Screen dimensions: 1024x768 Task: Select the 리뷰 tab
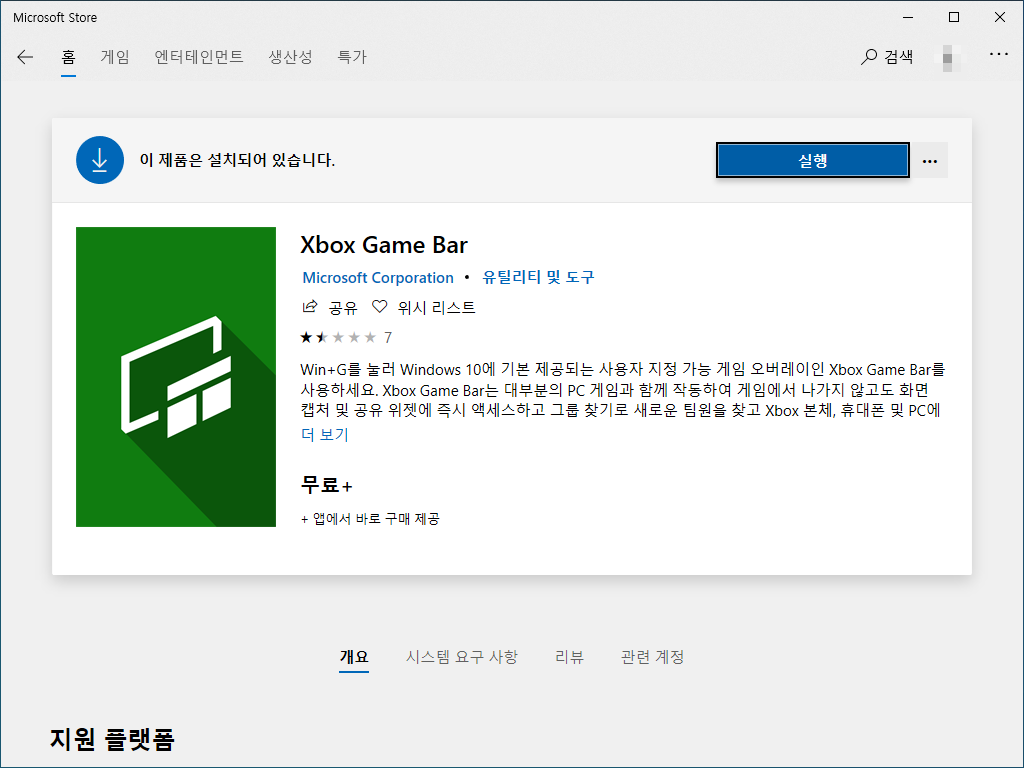pyautogui.click(x=569, y=657)
